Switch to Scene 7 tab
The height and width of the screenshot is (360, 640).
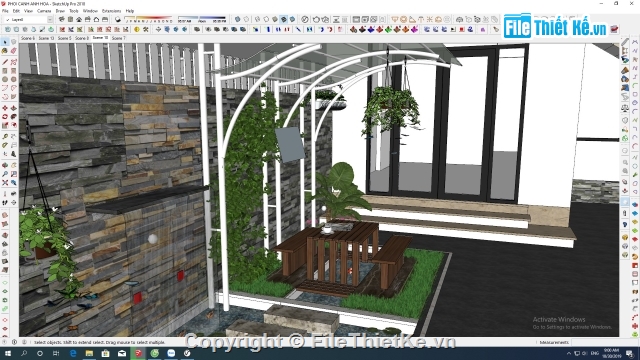(x=118, y=38)
